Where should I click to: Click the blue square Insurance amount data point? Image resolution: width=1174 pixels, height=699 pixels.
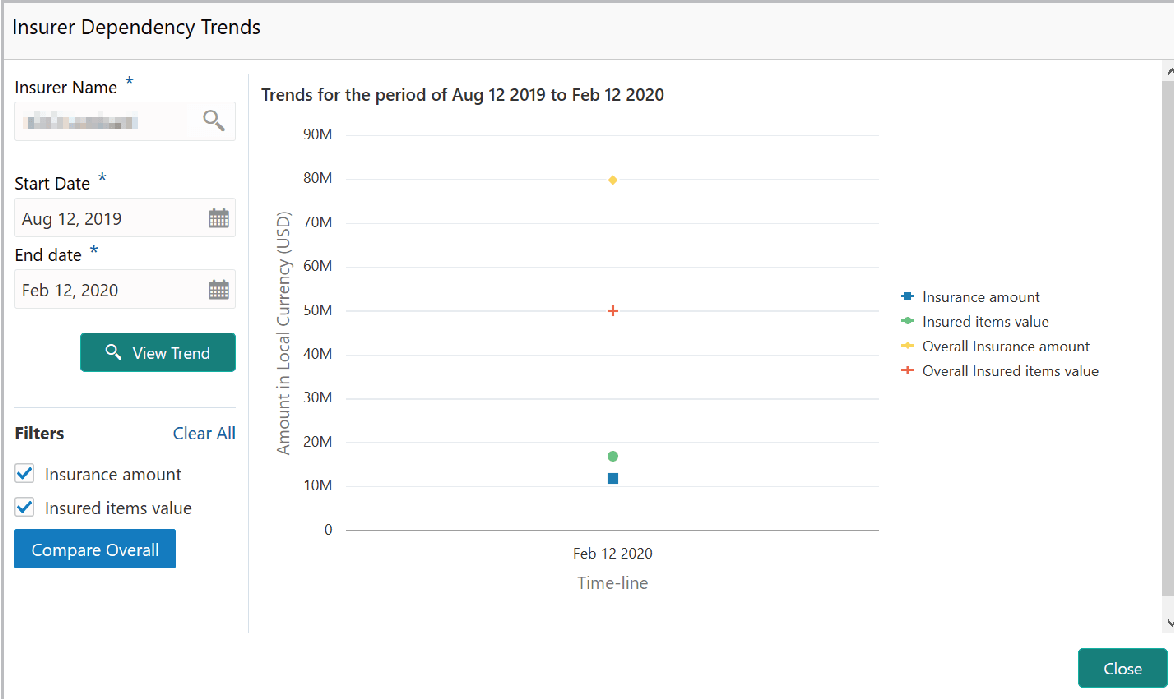[x=612, y=478]
